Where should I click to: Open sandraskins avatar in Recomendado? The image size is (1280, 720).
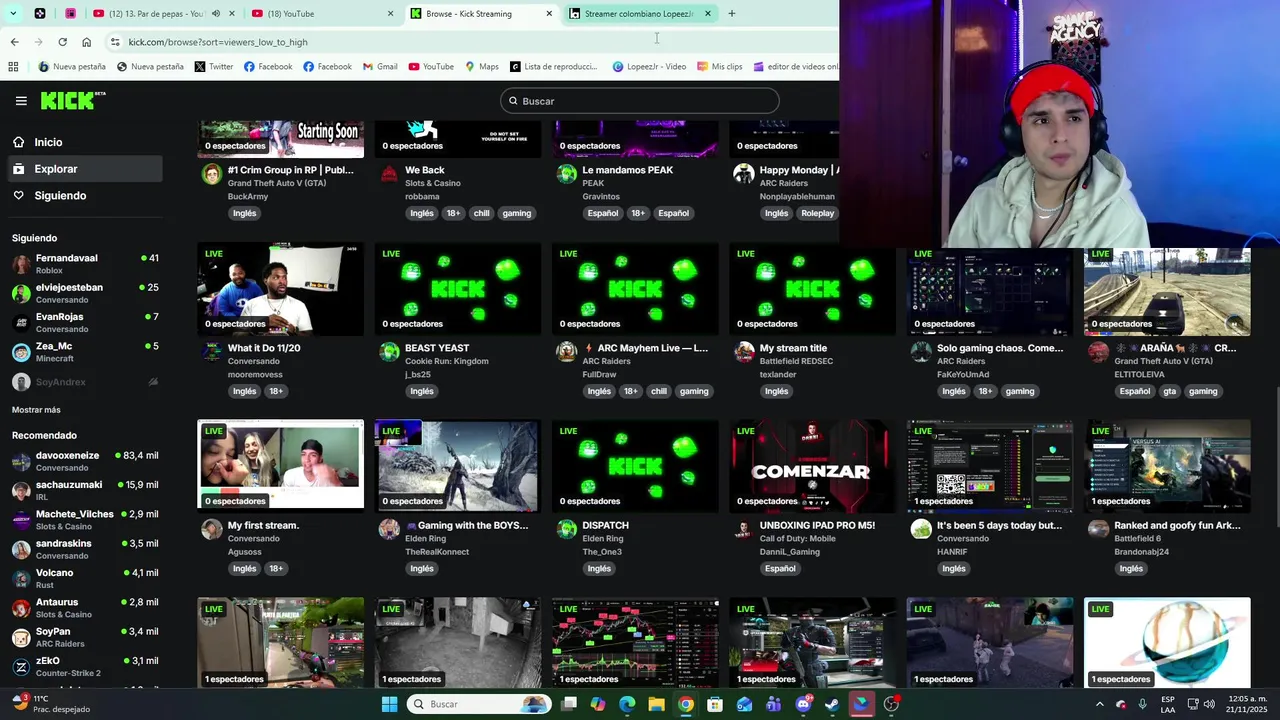click(x=21, y=549)
